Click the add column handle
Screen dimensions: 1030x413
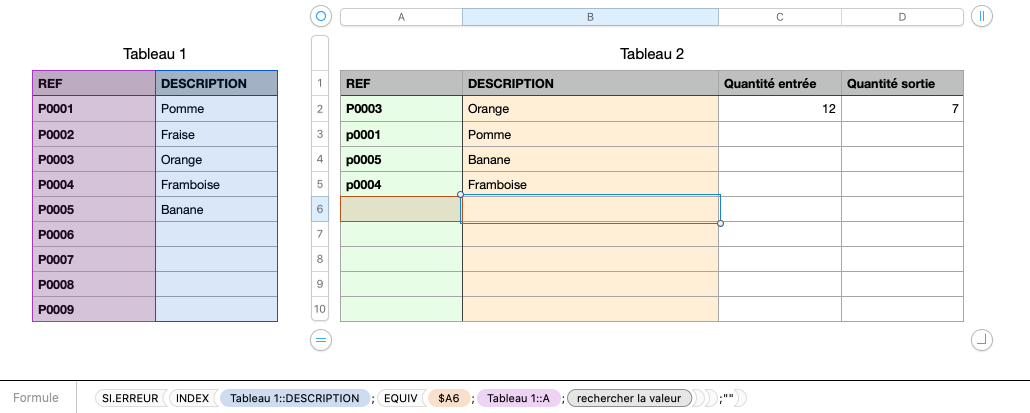tap(981, 16)
